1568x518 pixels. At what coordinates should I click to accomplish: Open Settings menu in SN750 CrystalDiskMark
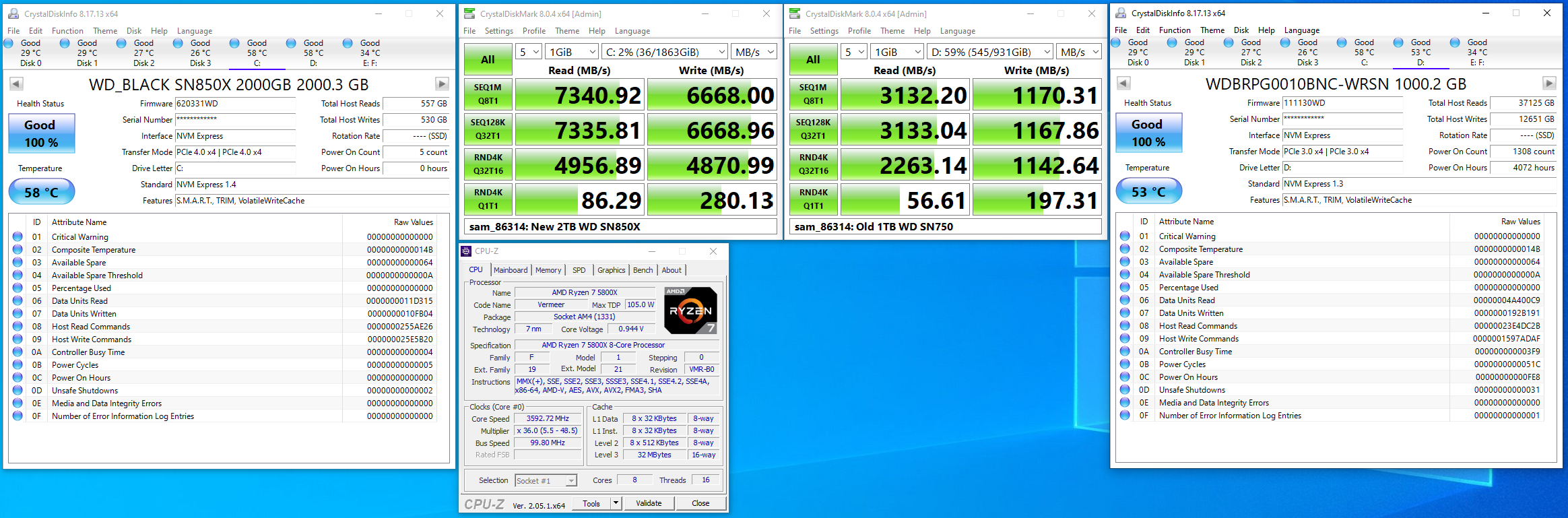[824, 31]
